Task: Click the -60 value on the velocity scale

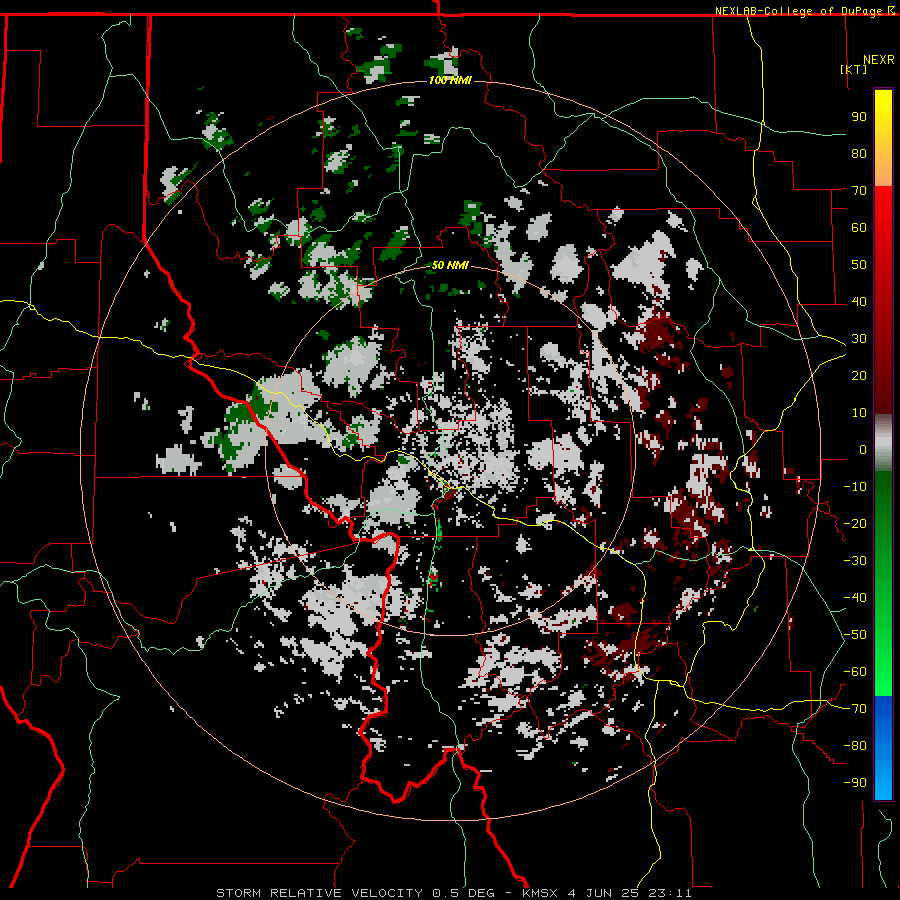Action: (x=855, y=672)
